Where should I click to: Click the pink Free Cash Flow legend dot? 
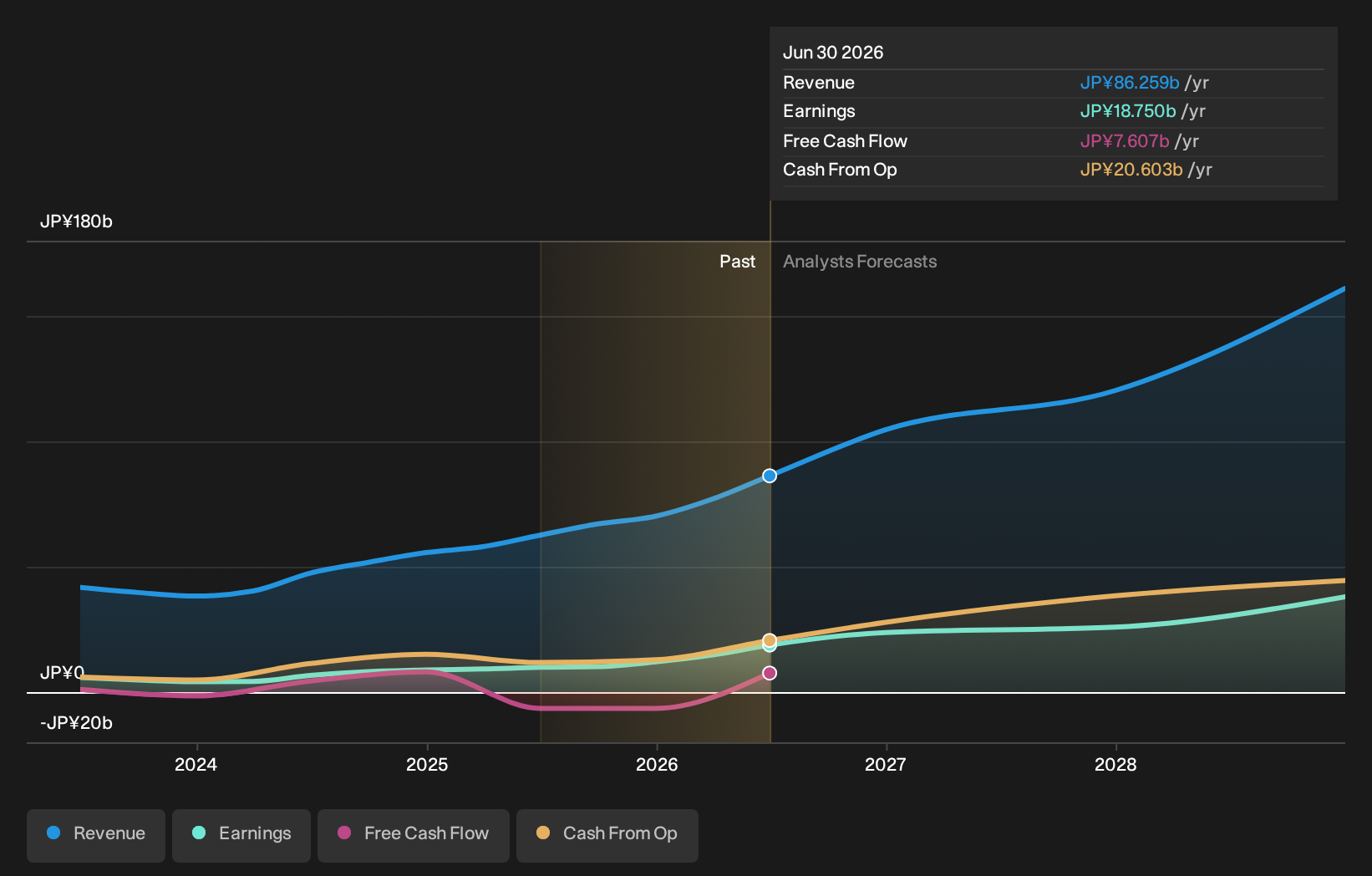[344, 833]
